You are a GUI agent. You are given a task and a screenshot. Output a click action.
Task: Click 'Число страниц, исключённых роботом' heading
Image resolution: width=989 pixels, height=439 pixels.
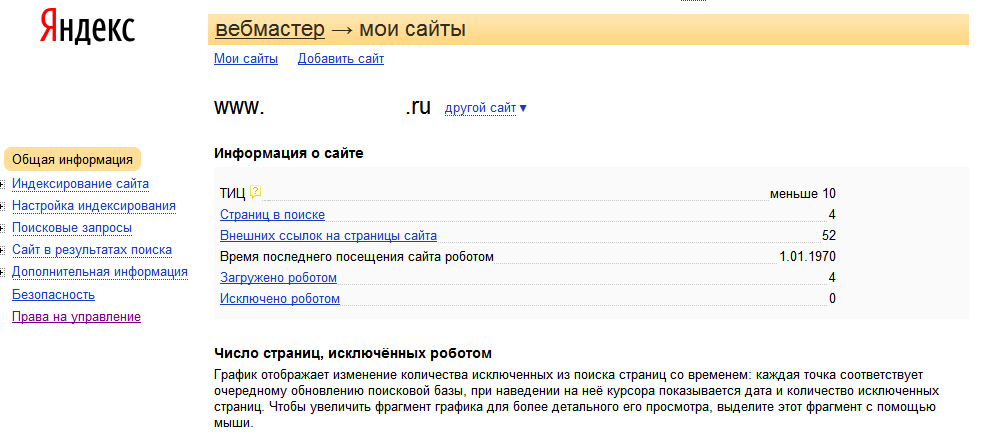[353, 353]
